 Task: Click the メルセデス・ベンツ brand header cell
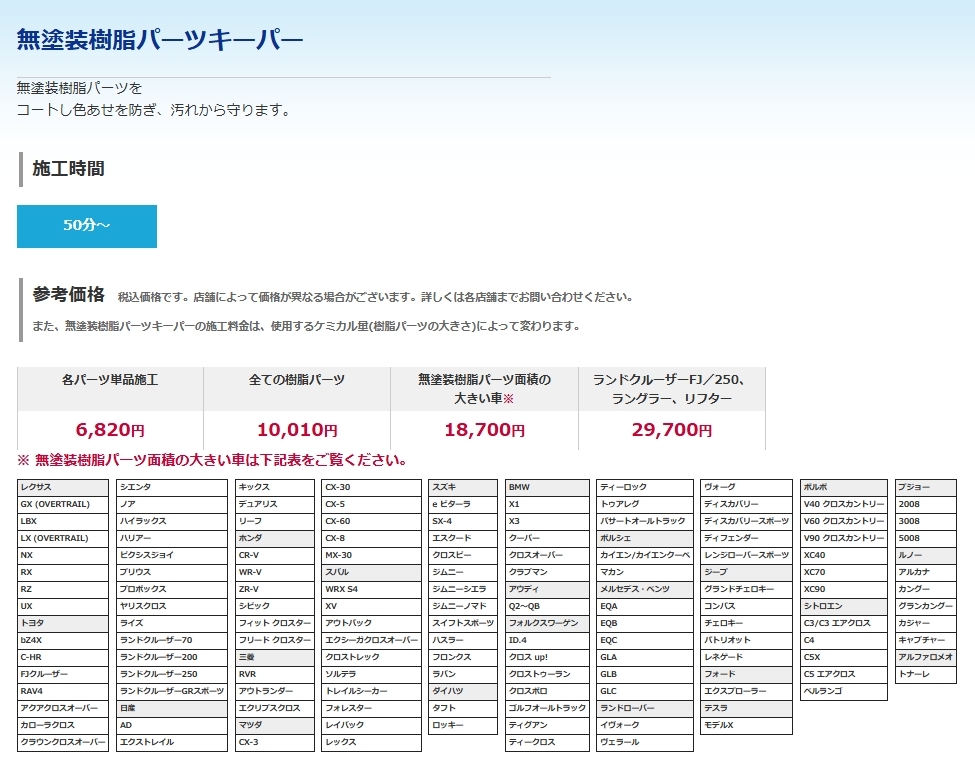(645, 589)
